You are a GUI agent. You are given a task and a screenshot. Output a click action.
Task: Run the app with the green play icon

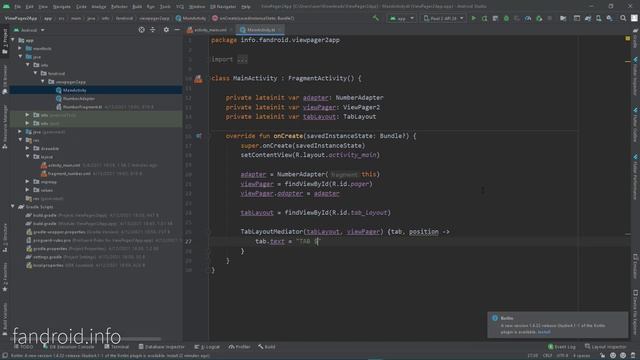point(473,18)
